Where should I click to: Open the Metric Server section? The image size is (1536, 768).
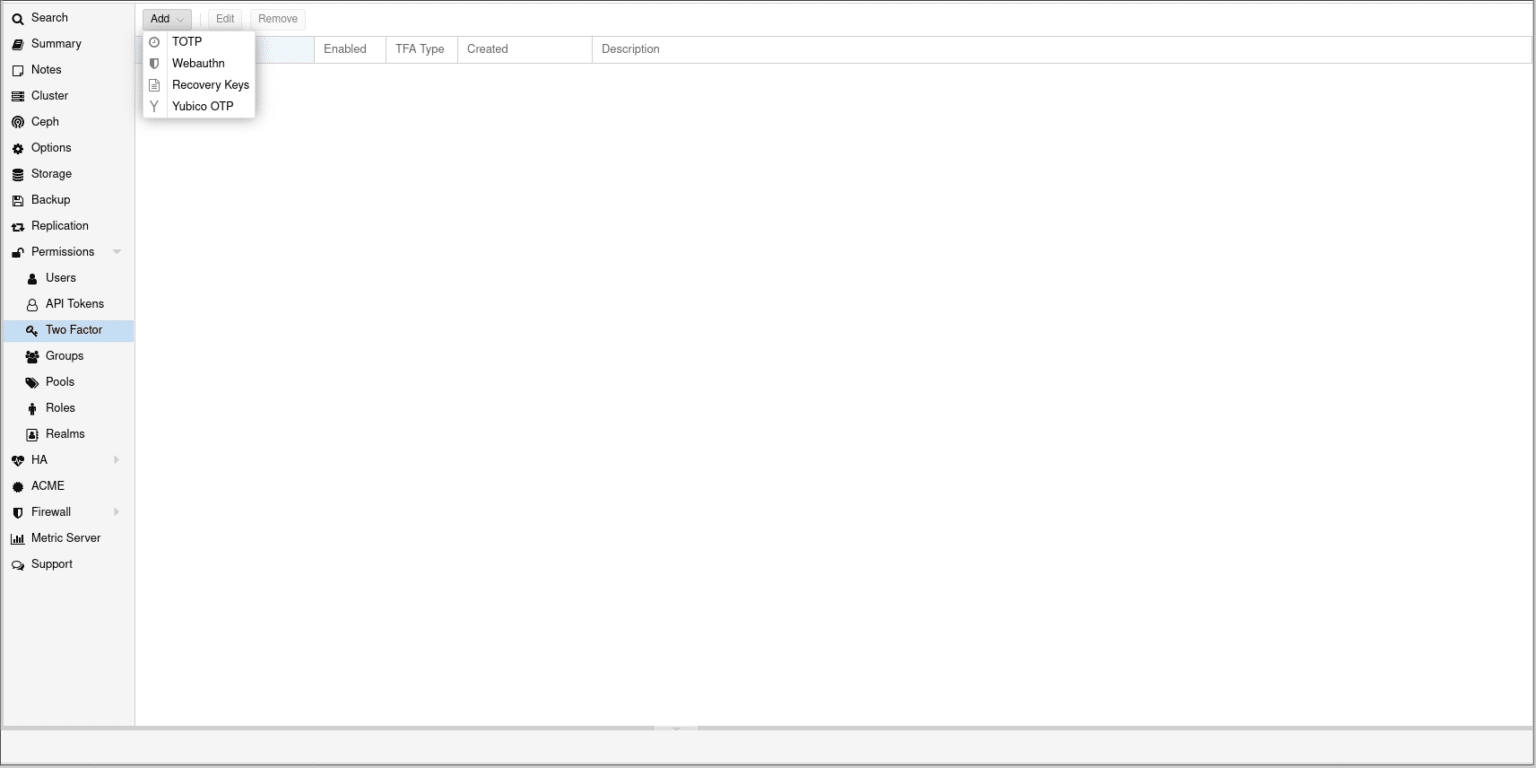(x=68, y=538)
